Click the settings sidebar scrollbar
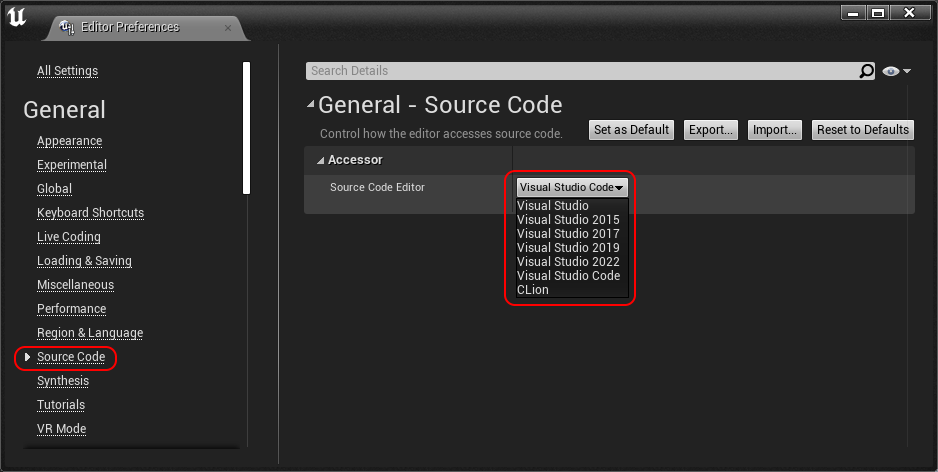This screenshot has height=472, width=938. [246, 130]
